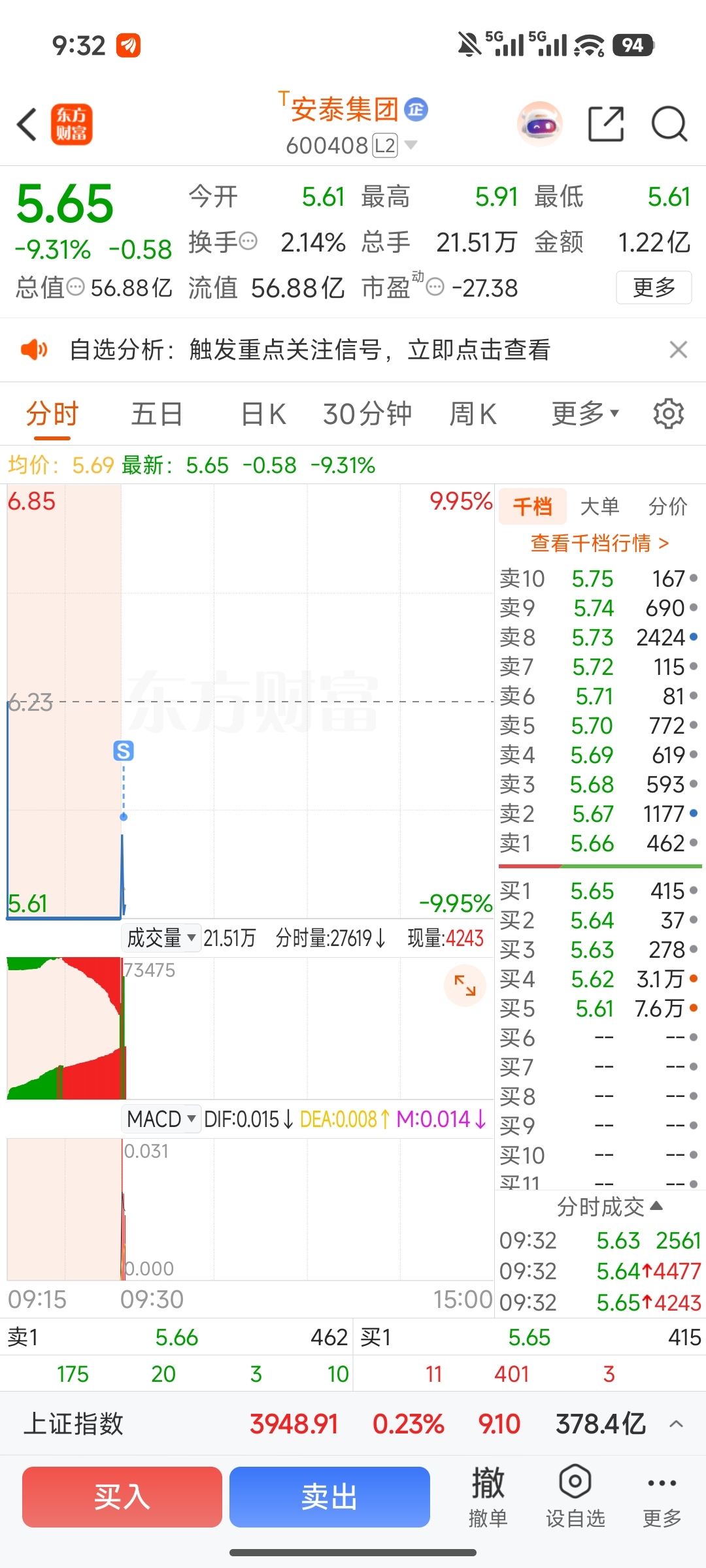
Task: Tap the 卖1 order book row 5.66
Action: 599,843
